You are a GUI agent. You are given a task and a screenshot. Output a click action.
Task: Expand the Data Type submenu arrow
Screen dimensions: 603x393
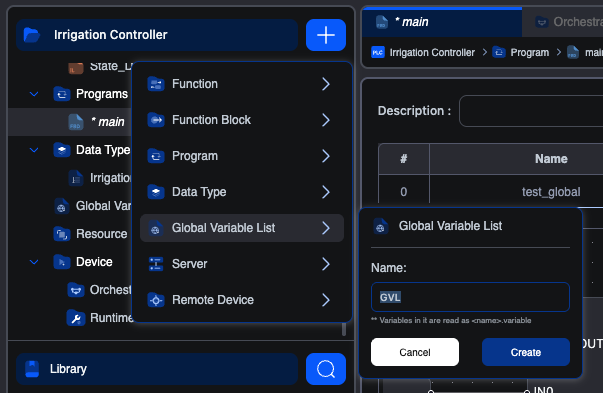(x=326, y=192)
